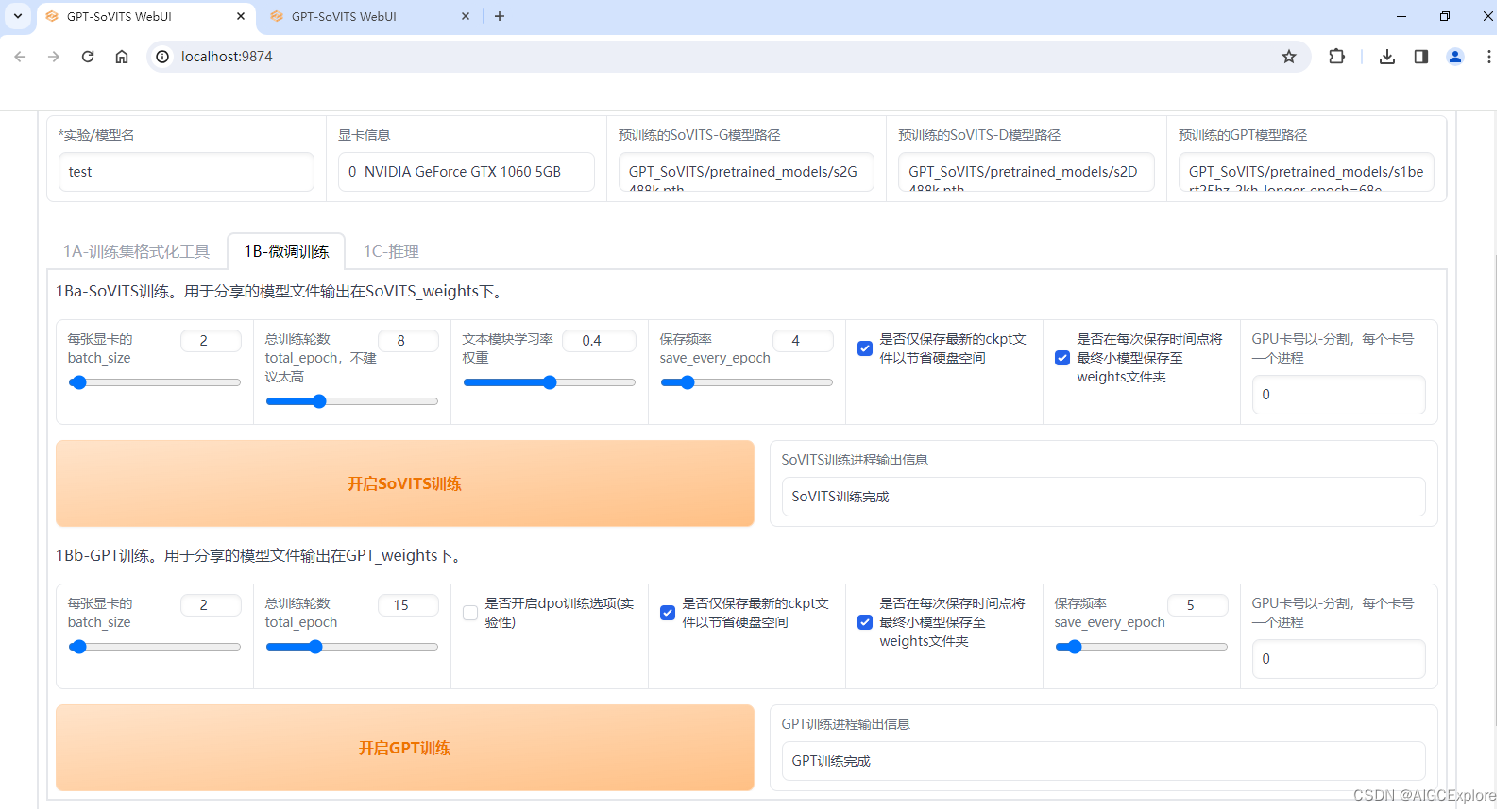Reload the localhost page
1511x812 pixels.
88,57
